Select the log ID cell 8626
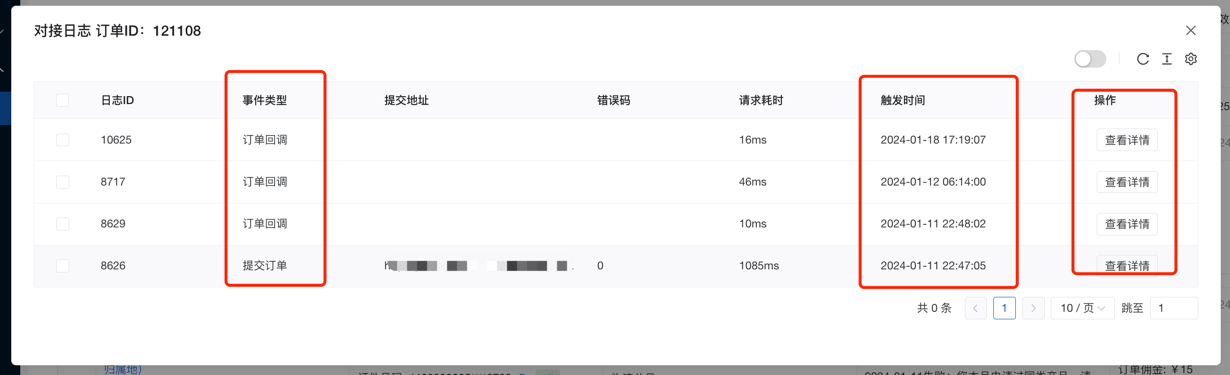Image resolution: width=1230 pixels, height=375 pixels. click(x=113, y=266)
